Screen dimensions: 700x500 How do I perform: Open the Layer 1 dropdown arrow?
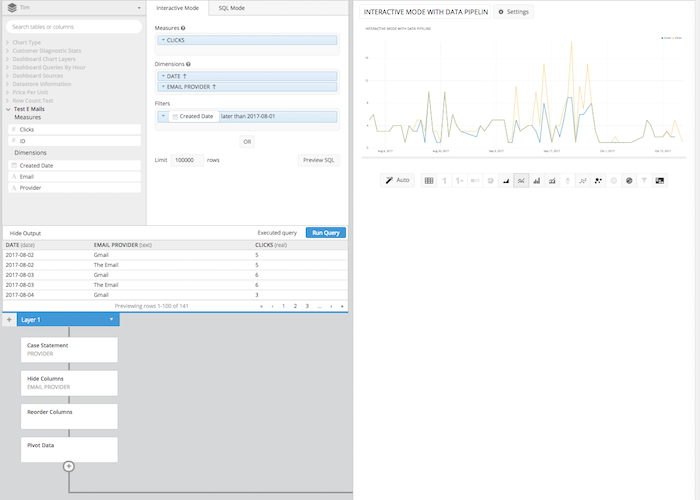111,320
